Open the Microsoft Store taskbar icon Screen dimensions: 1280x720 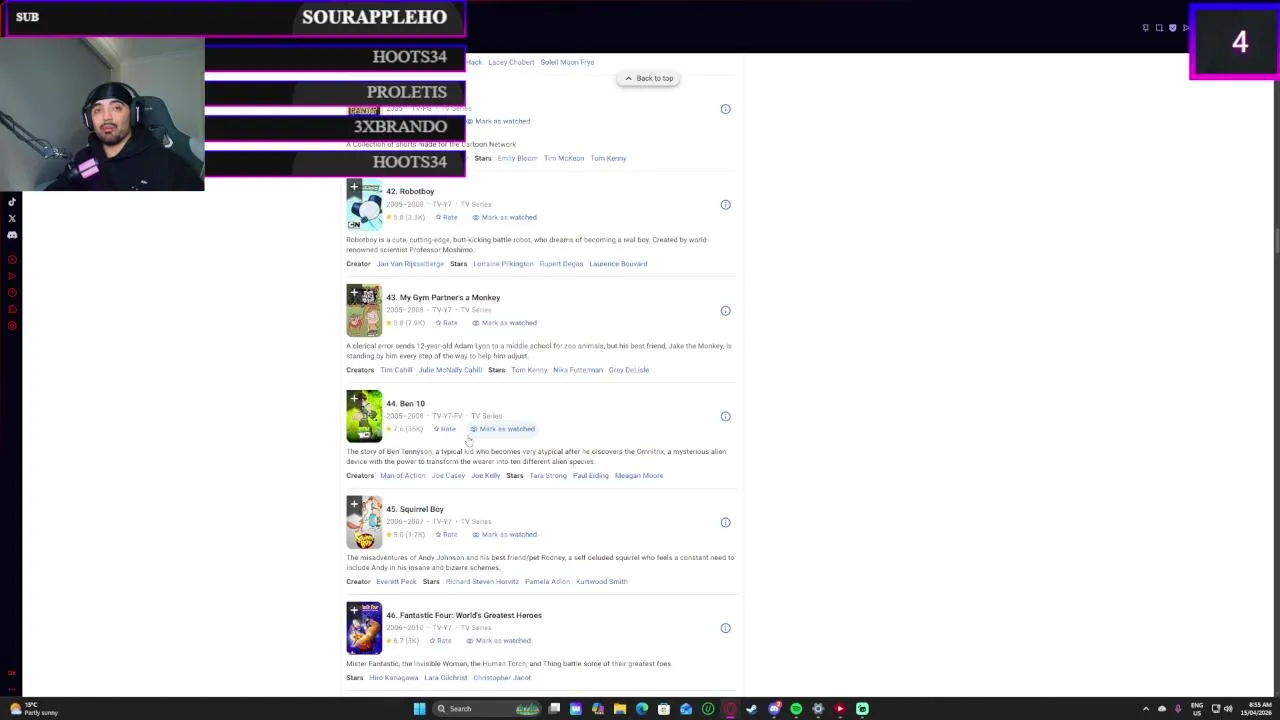tap(664, 709)
